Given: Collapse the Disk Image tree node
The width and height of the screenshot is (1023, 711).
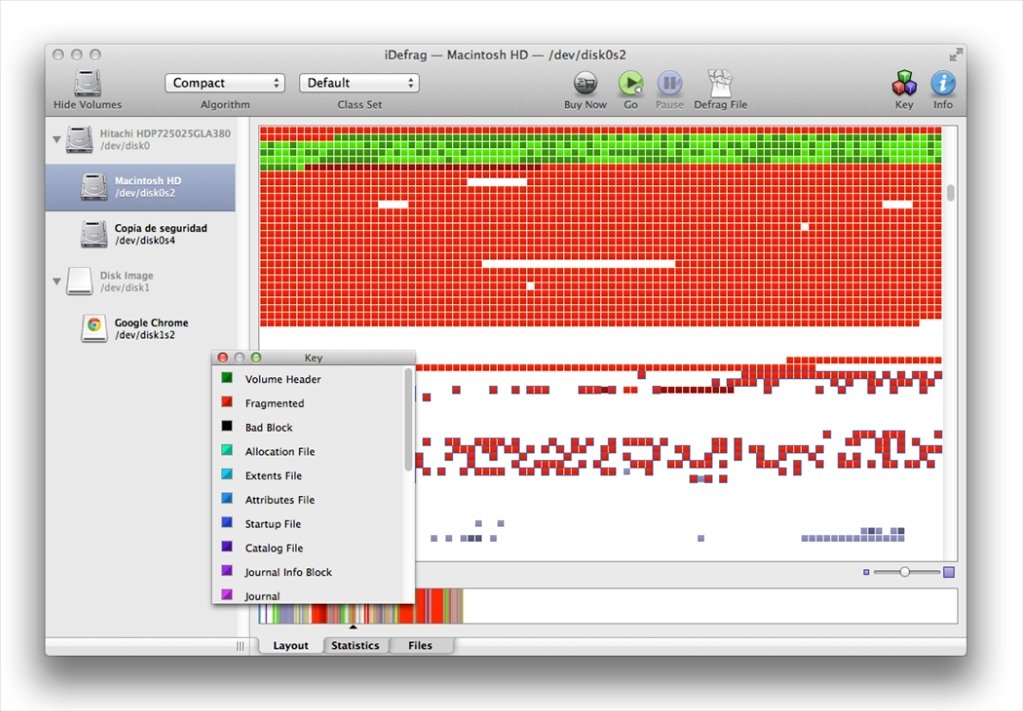Looking at the screenshot, I should click(x=57, y=281).
